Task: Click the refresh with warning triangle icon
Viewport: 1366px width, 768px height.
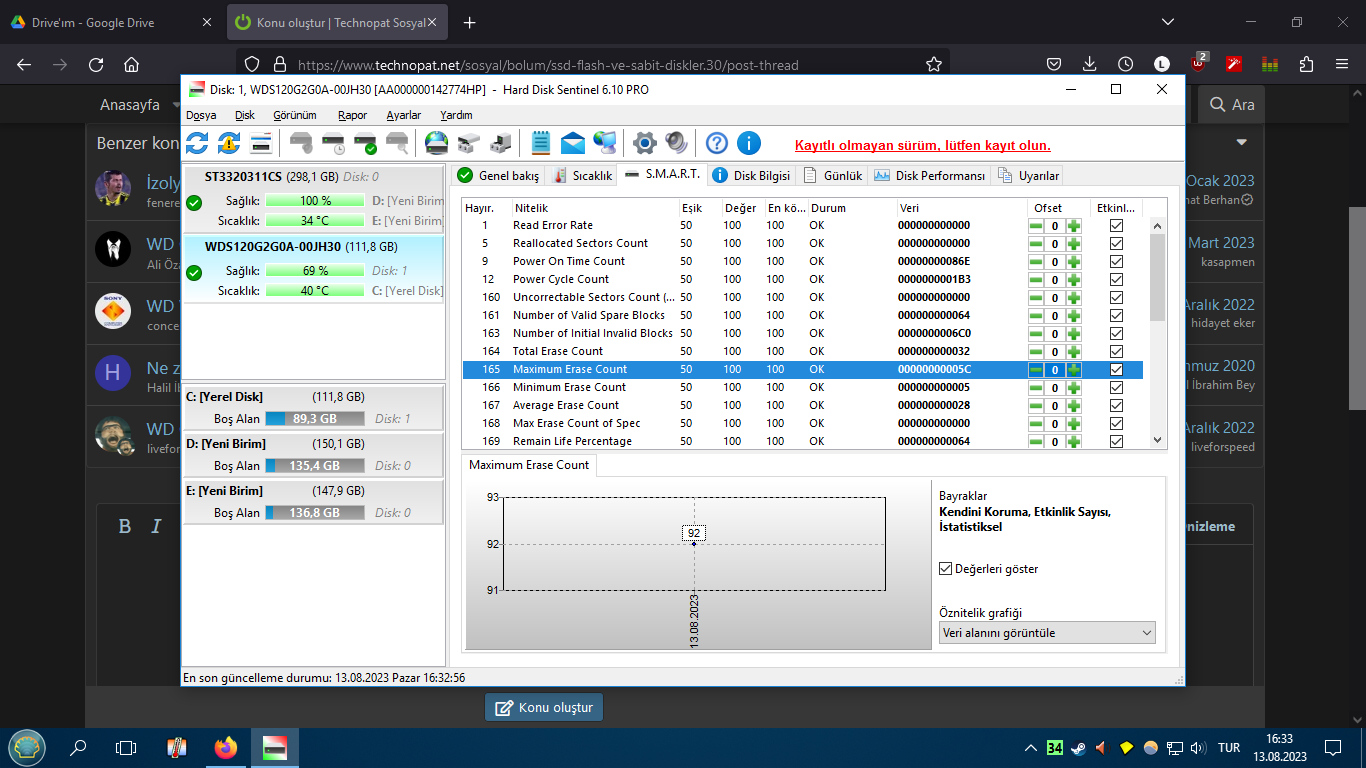Action: pos(229,143)
